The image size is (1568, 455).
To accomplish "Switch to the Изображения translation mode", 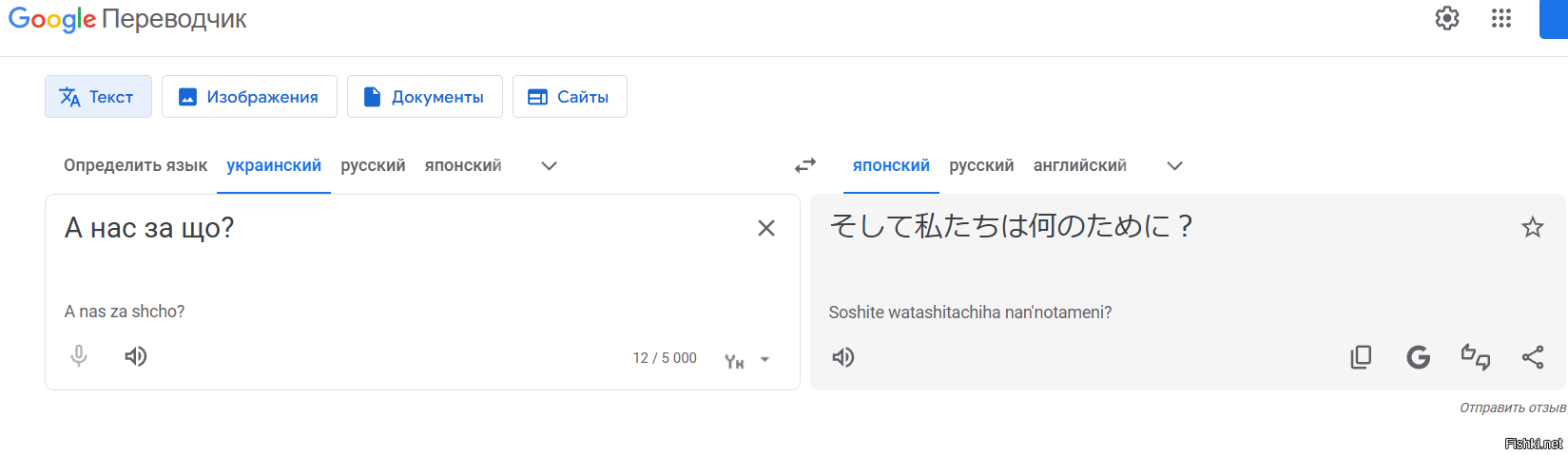I will (249, 97).
